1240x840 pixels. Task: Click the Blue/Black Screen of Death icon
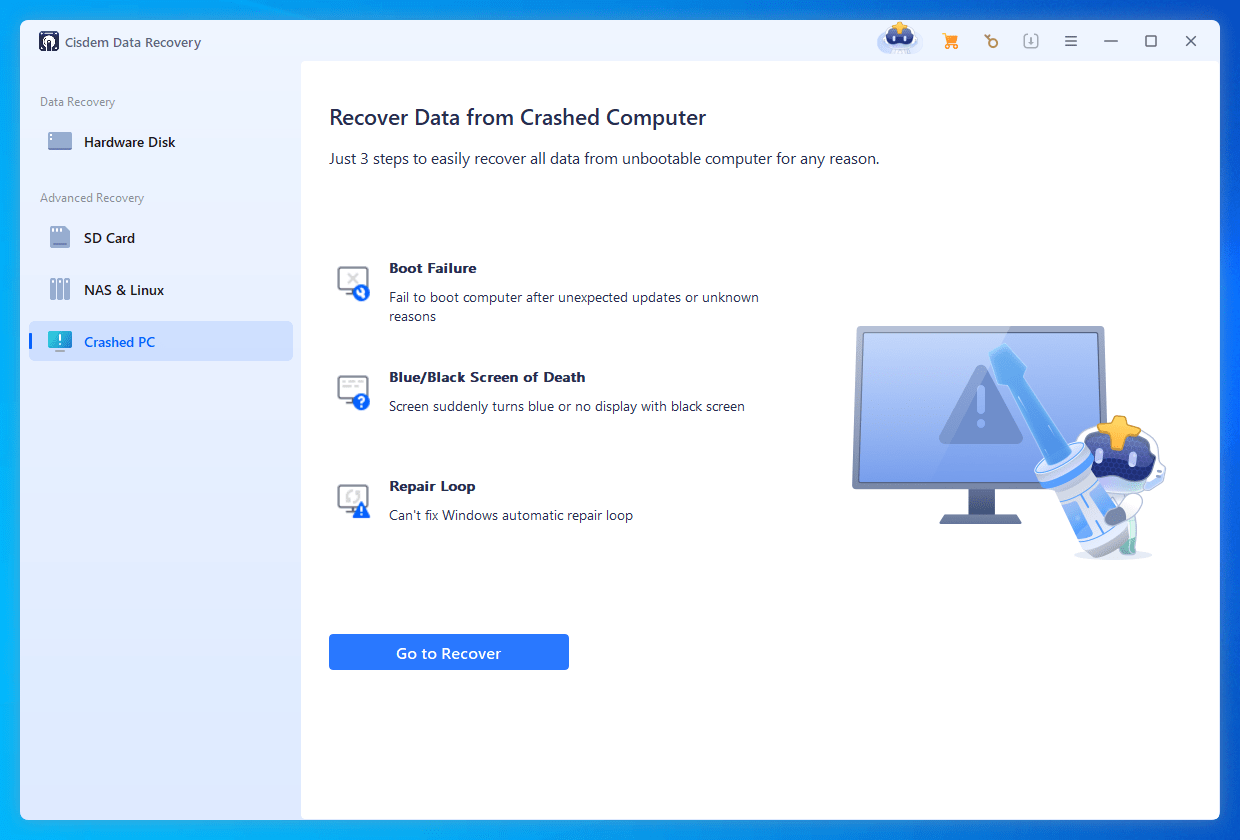tap(354, 393)
